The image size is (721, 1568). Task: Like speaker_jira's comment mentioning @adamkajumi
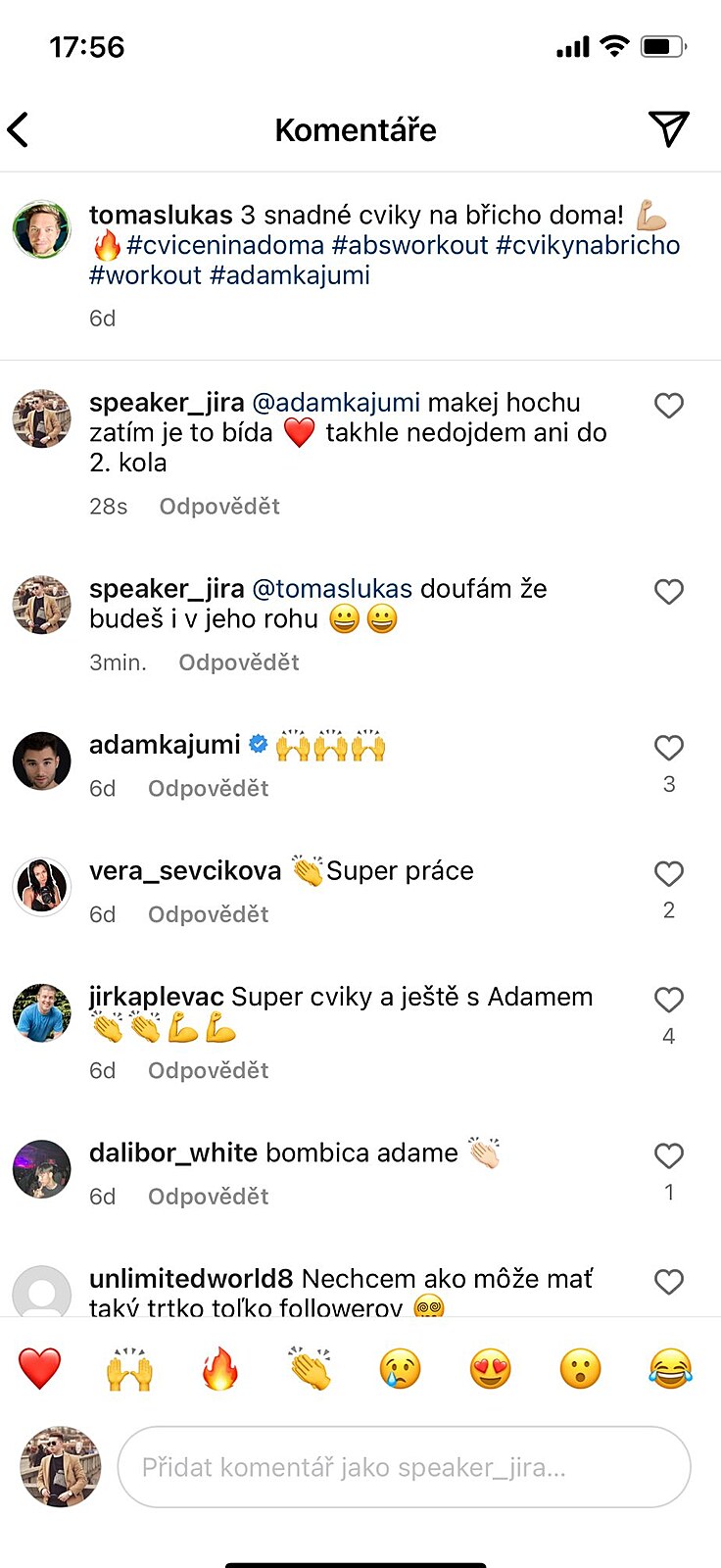pos(669,406)
